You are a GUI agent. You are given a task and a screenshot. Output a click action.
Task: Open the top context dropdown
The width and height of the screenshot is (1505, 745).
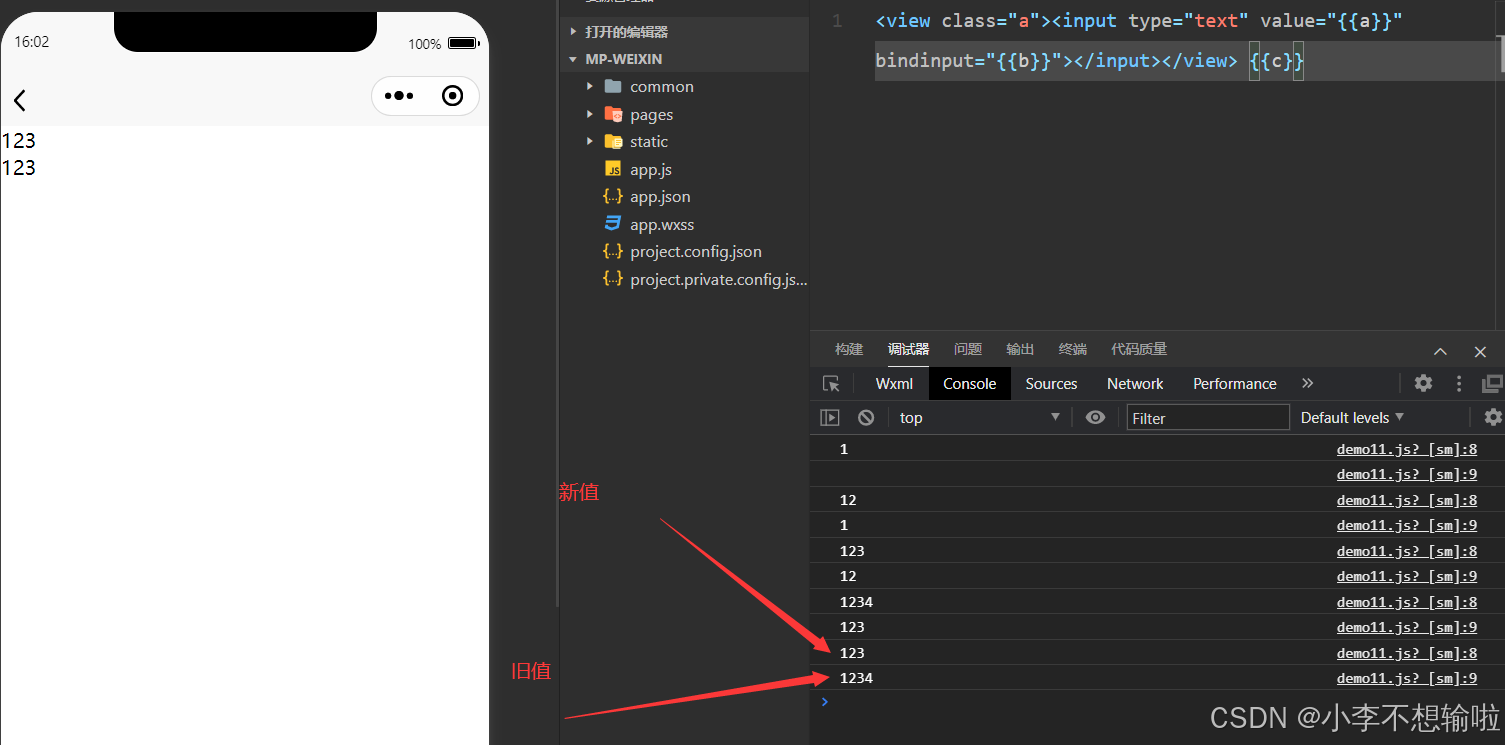[979, 417]
